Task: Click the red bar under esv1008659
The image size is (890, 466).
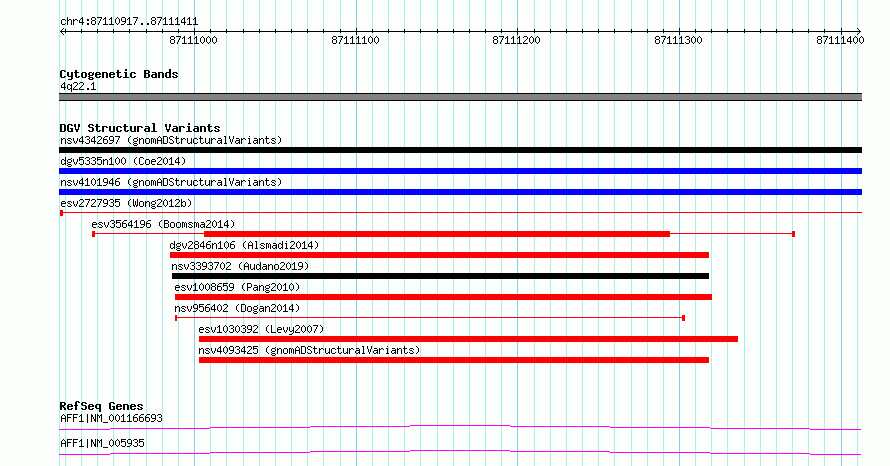Action: pyautogui.click(x=443, y=297)
